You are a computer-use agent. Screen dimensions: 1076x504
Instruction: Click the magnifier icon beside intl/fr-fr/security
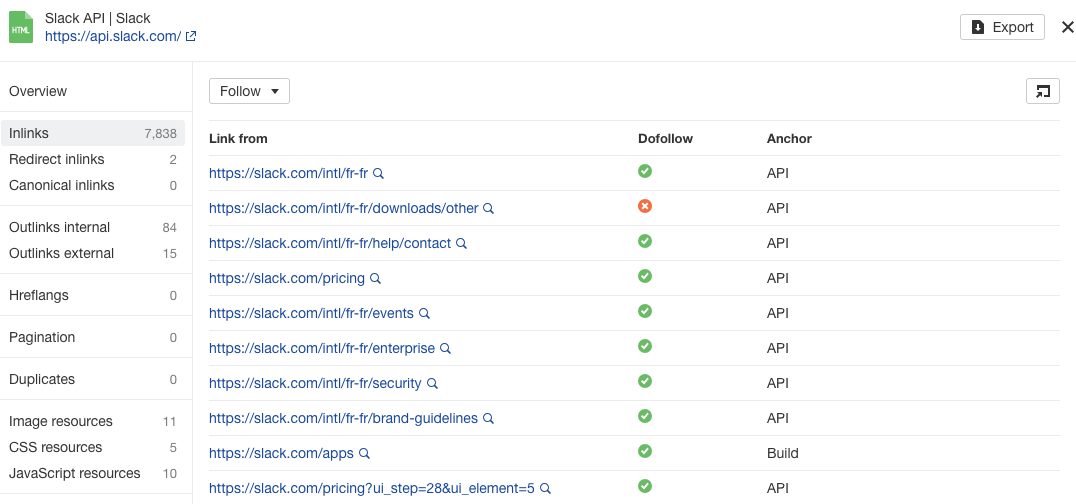pyautogui.click(x=433, y=384)
